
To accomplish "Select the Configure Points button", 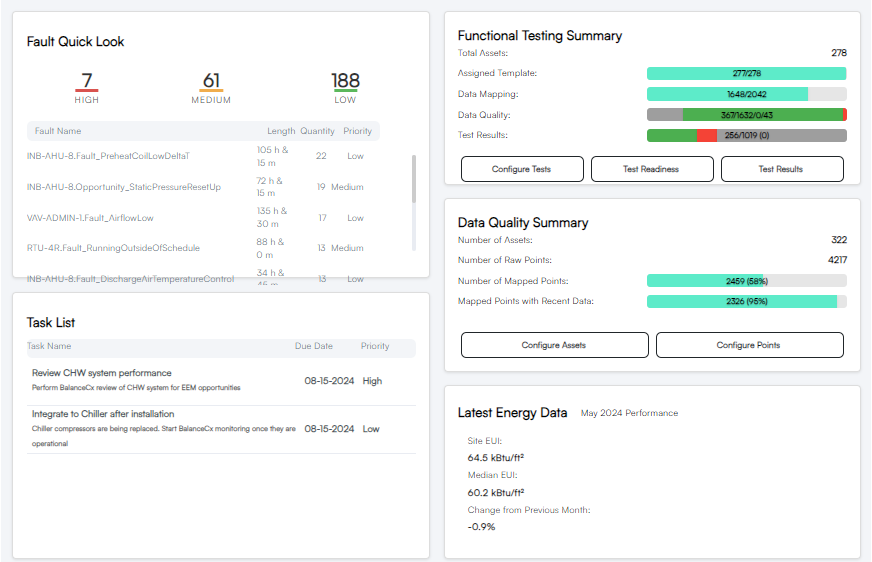I will pos(749,345).
